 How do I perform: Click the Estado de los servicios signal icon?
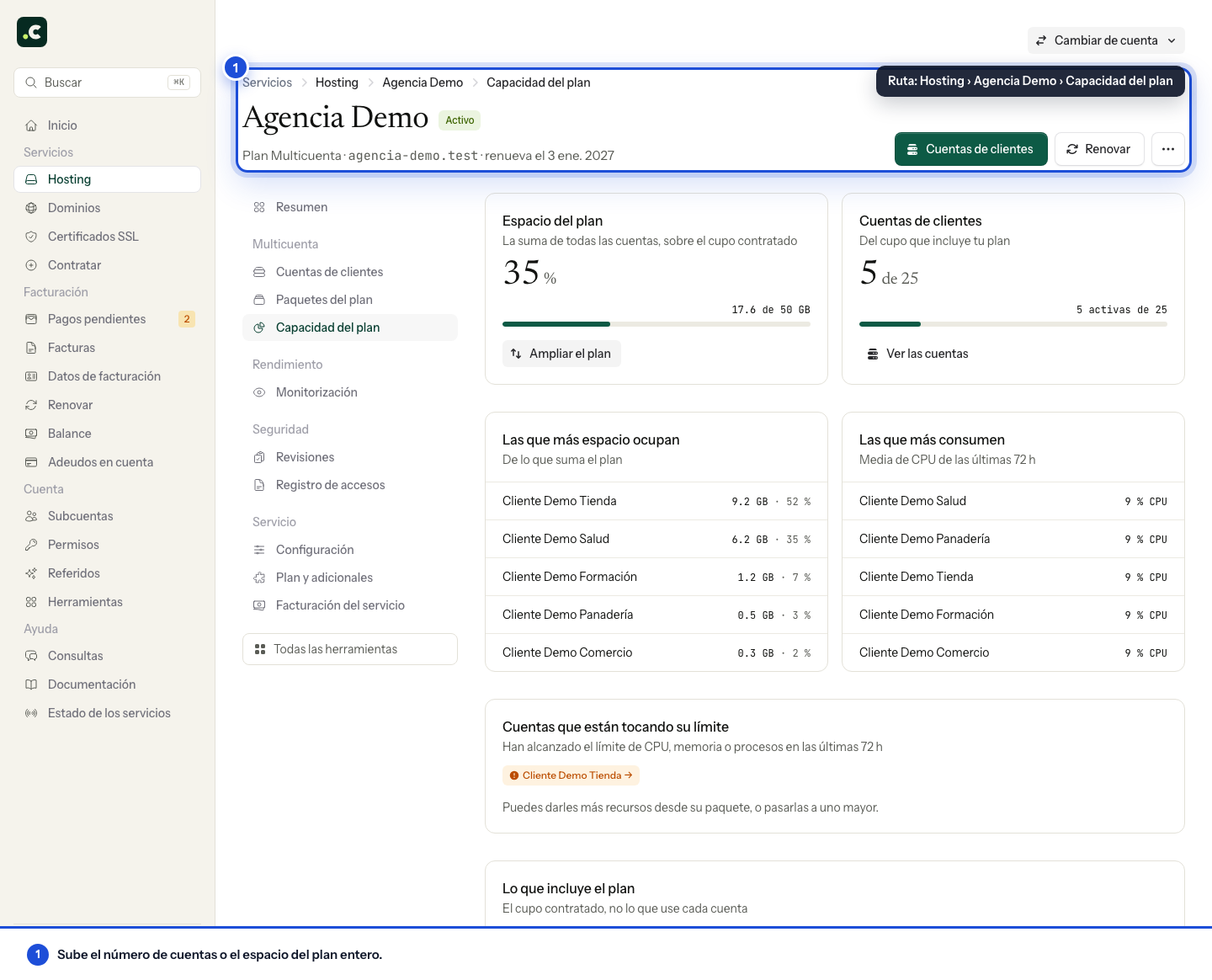pyautogui.click(x=31, y=713)
